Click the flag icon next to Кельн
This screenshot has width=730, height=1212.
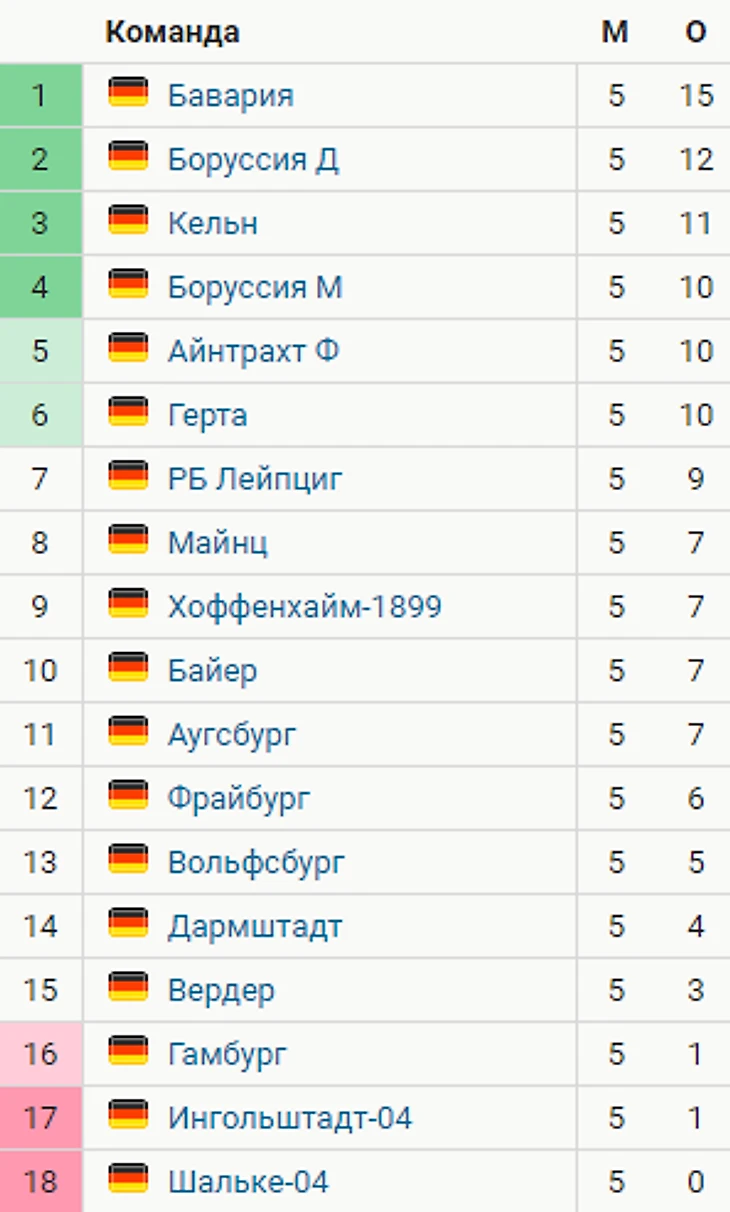point(128,221)
